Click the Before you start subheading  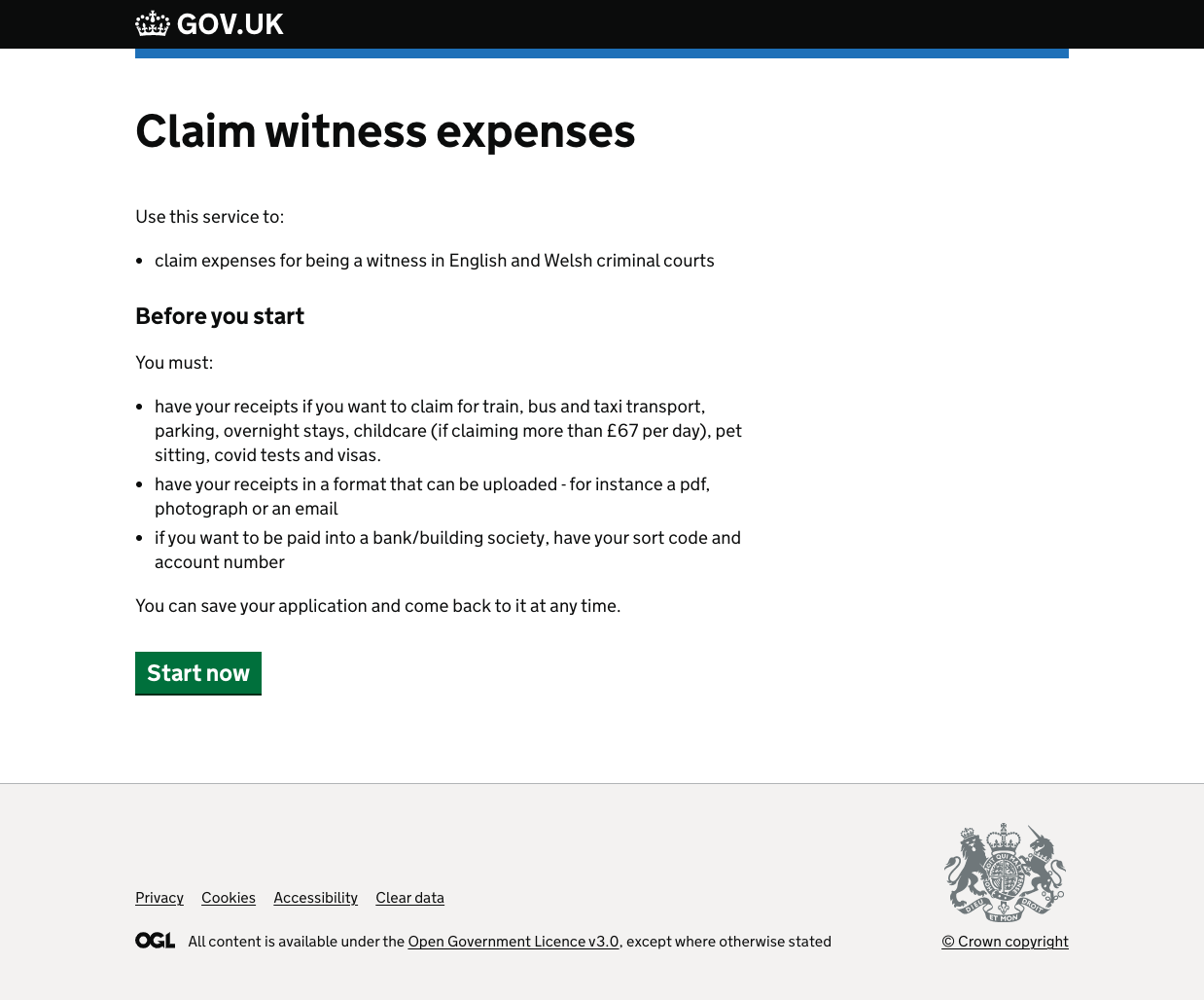220,316
